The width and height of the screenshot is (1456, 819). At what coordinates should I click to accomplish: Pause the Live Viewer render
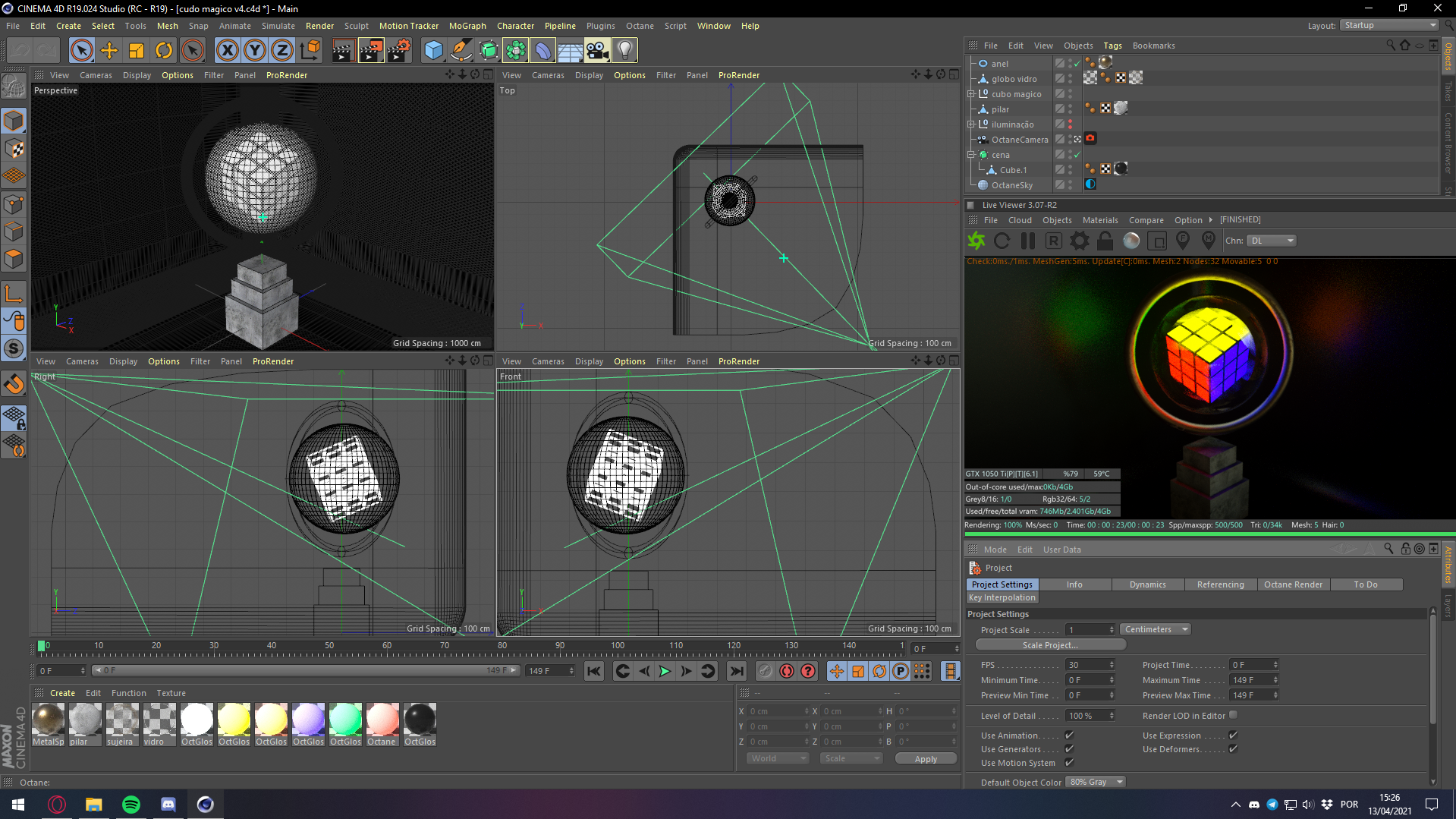click(1027, 241)
